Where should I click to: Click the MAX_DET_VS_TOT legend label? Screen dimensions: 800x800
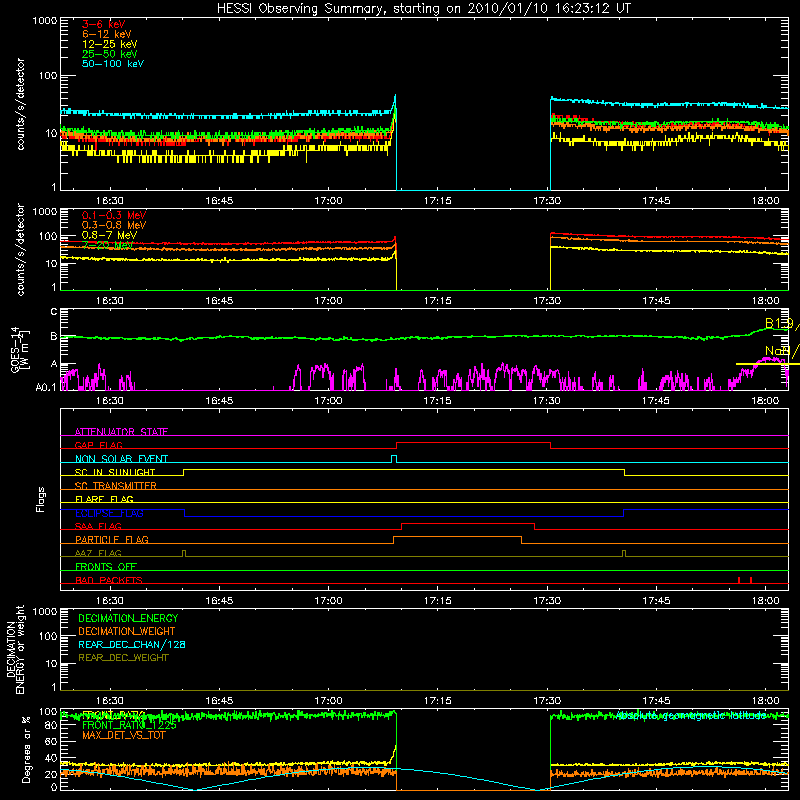click(x=123, y=735)
